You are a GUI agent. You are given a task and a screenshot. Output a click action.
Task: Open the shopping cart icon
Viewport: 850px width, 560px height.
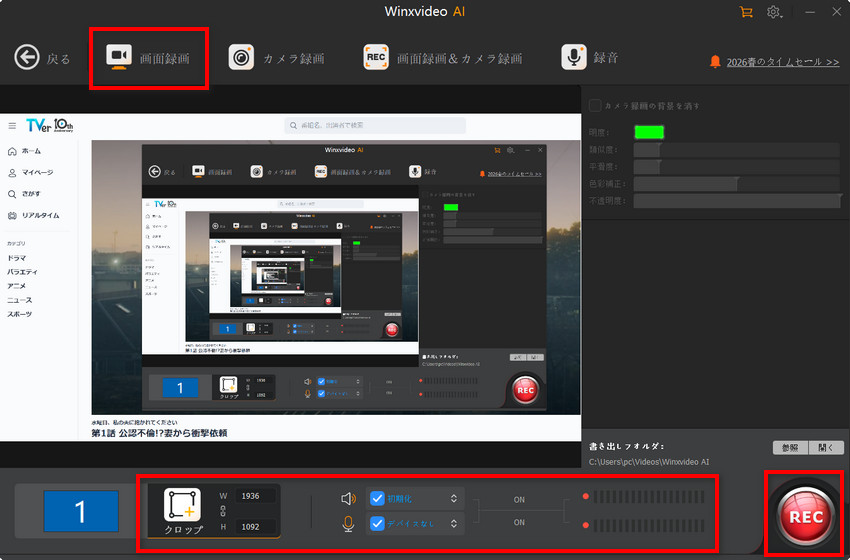coord(745,12)
